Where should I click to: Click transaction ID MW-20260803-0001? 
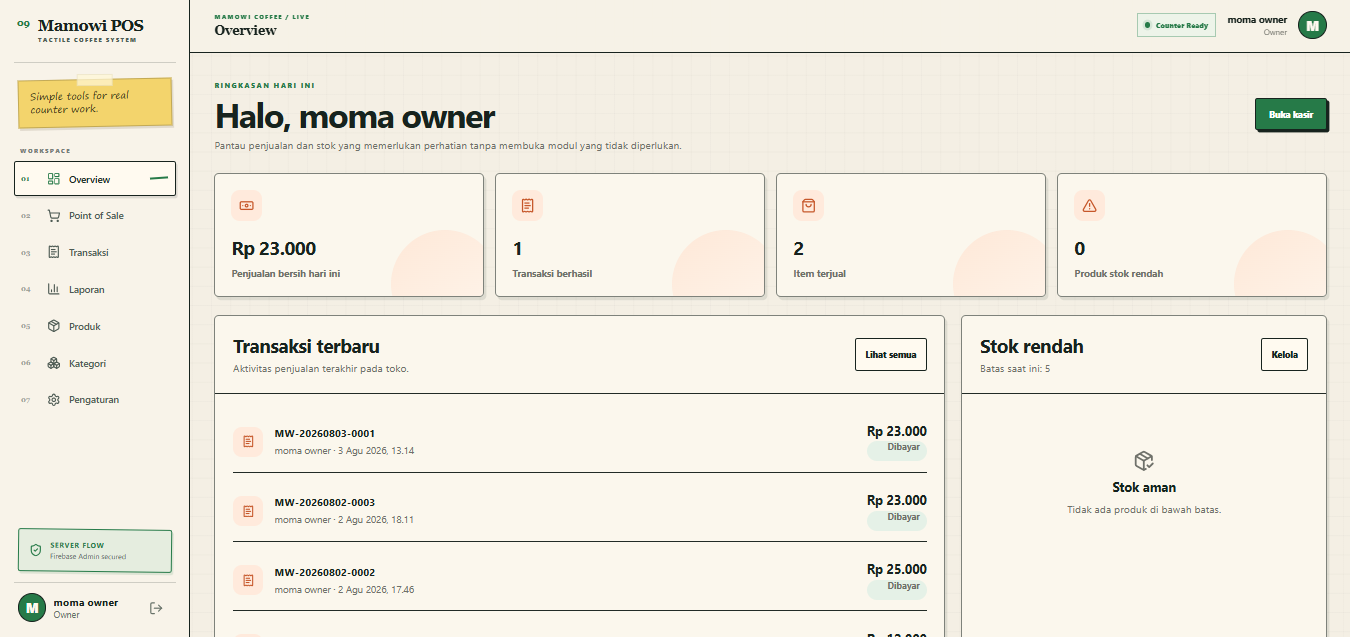click(x=325, y=433)
